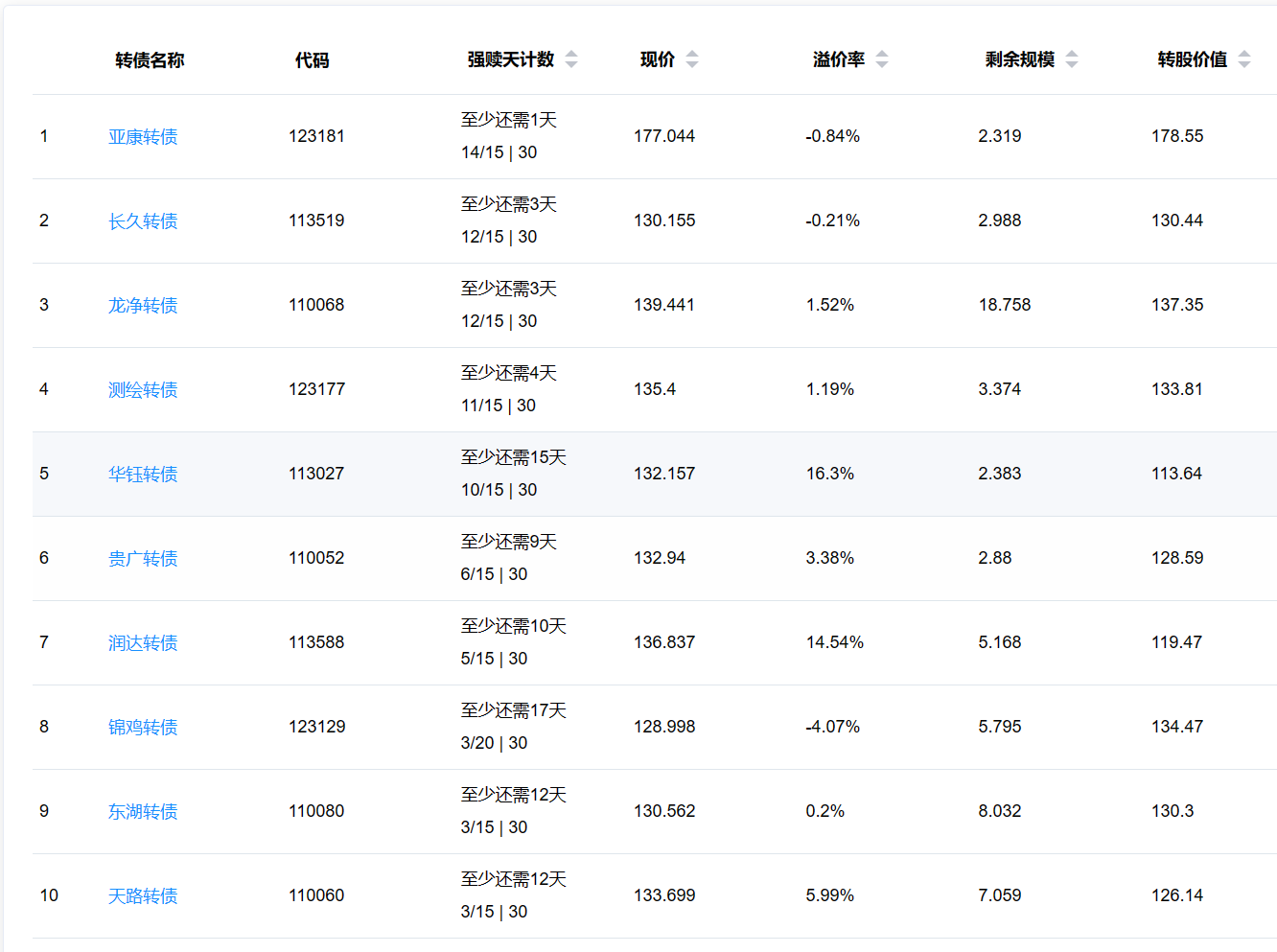
Task: Sort table by 强赎天计数 column icon
Action: click(571, 59)
